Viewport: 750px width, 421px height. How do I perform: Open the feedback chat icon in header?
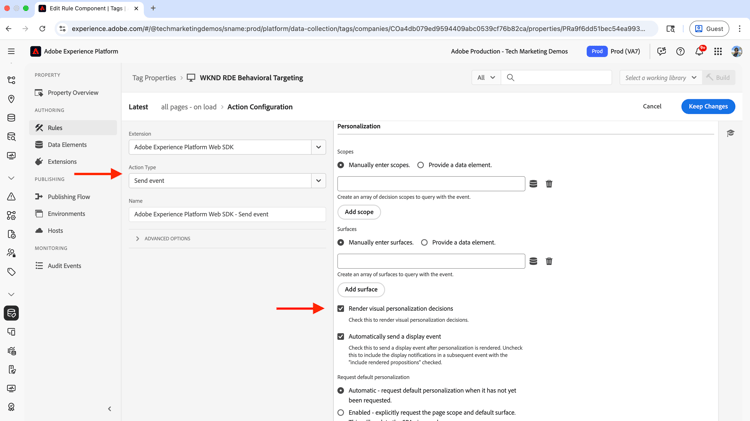(x=662, y=51)
